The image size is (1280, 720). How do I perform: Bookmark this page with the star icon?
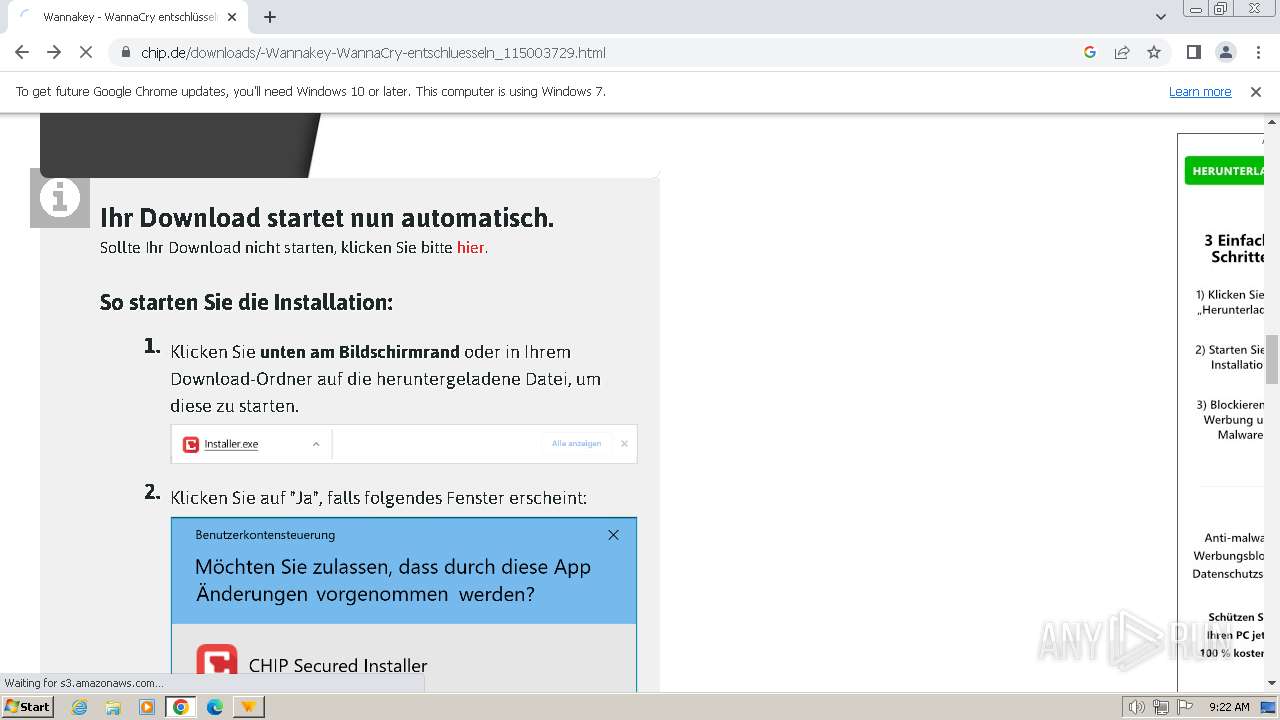click(1154, 52)
